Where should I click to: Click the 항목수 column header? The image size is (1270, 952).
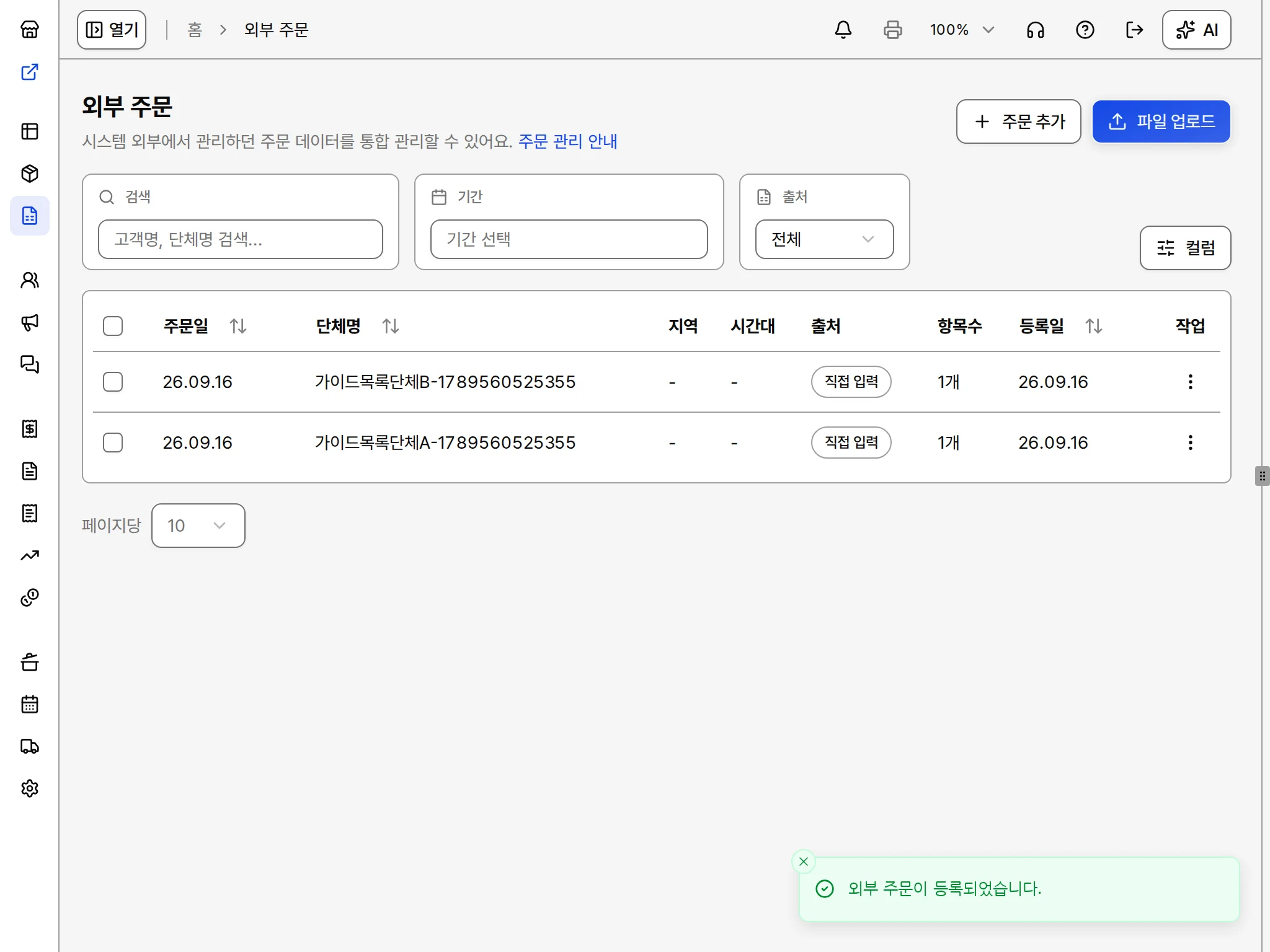[960, 326]
